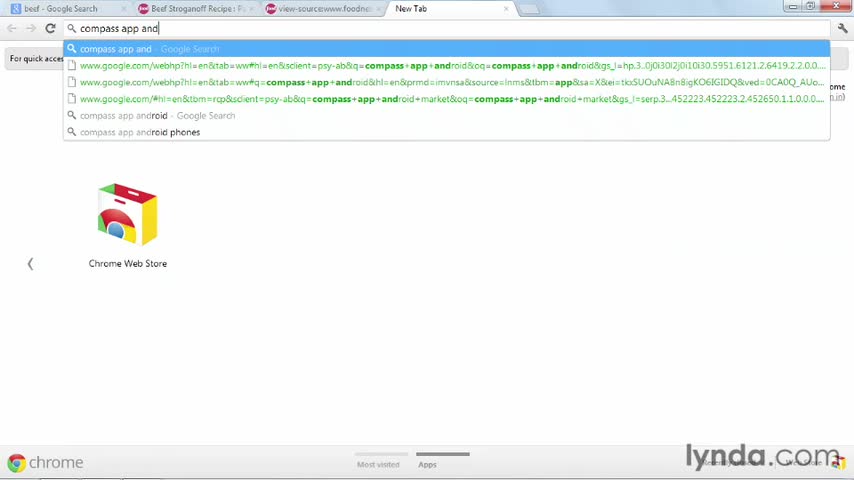Screen dimensions: 854x480
Task: Select 'compass app and - Google Search' suggestion
Action: [x=447, y=49]
